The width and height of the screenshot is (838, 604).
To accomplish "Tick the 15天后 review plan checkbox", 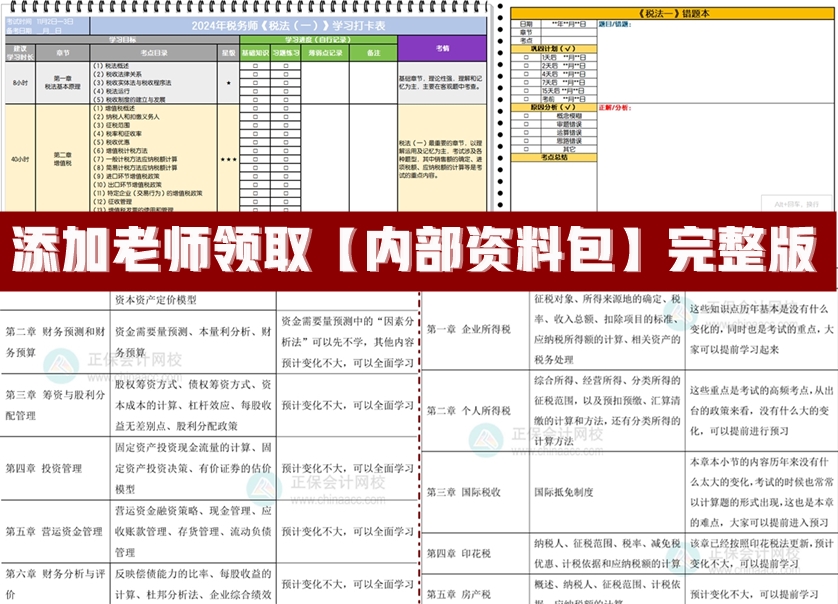I will tap(526, 91).
